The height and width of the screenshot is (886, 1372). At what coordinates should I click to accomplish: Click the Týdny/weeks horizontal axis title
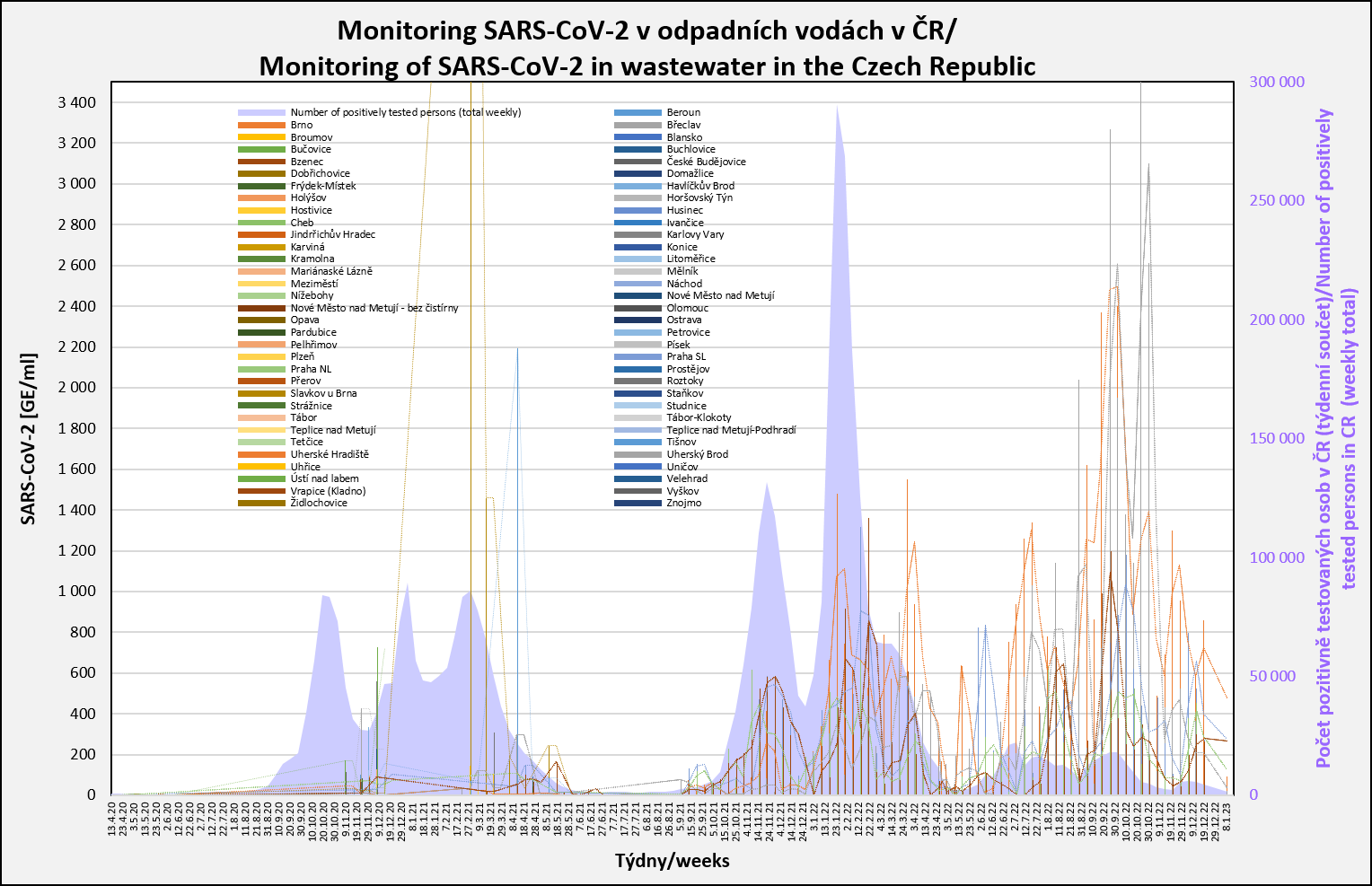tap(672, 861)
